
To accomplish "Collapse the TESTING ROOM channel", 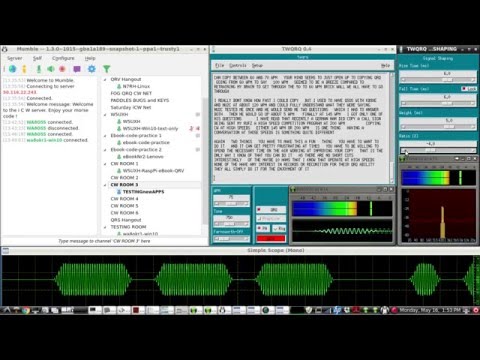I will click(105, 227).
